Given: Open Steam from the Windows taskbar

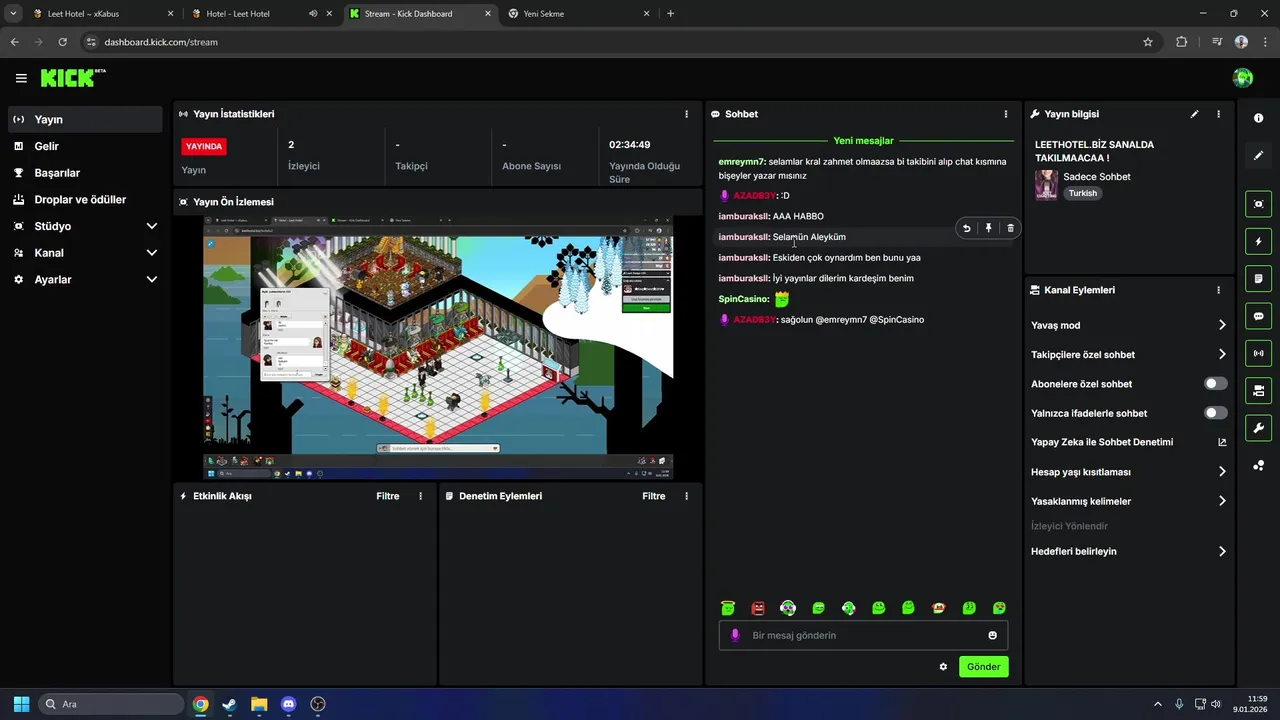Looking at the screenshot, I should pos(230,704).
